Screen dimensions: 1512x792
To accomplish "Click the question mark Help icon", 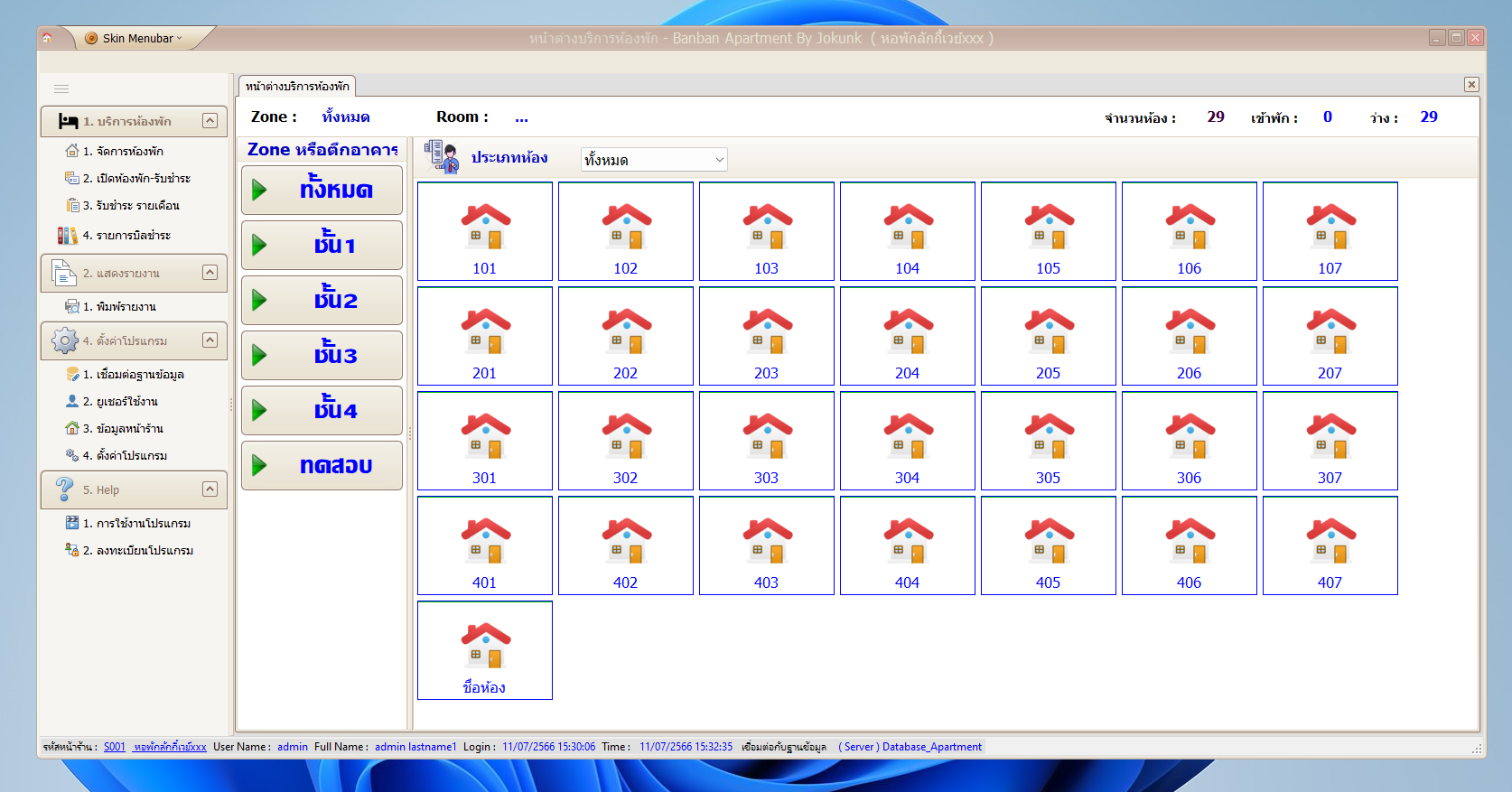I will pos(64,489).
